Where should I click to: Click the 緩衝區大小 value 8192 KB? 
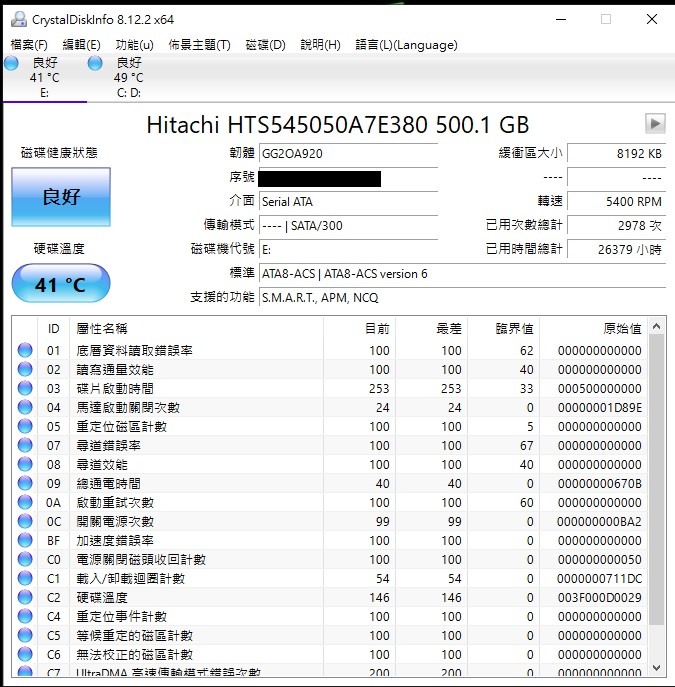click(617, 154)
